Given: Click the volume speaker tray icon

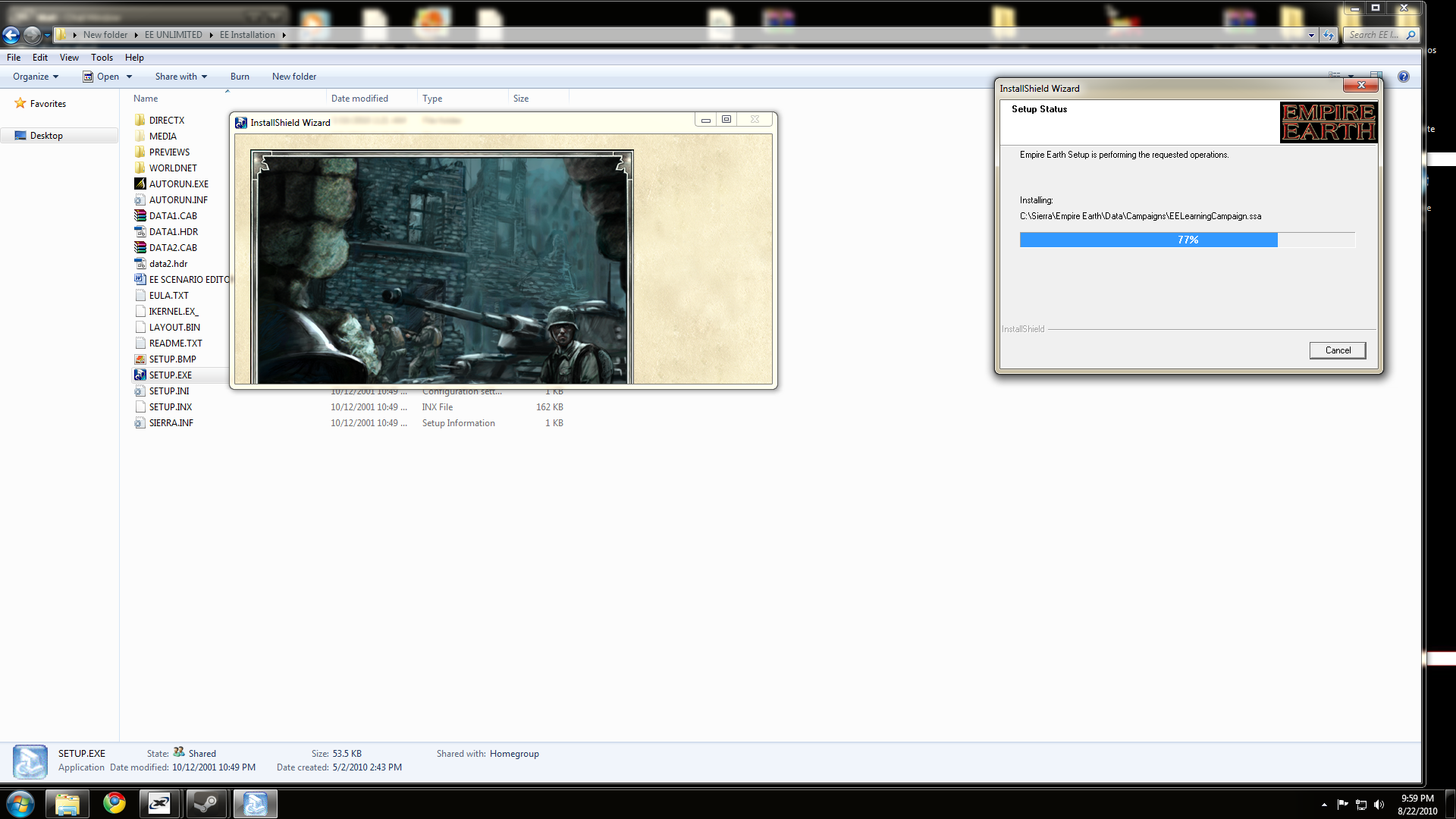Looking at the screenshot, I should pos(1379,805).
